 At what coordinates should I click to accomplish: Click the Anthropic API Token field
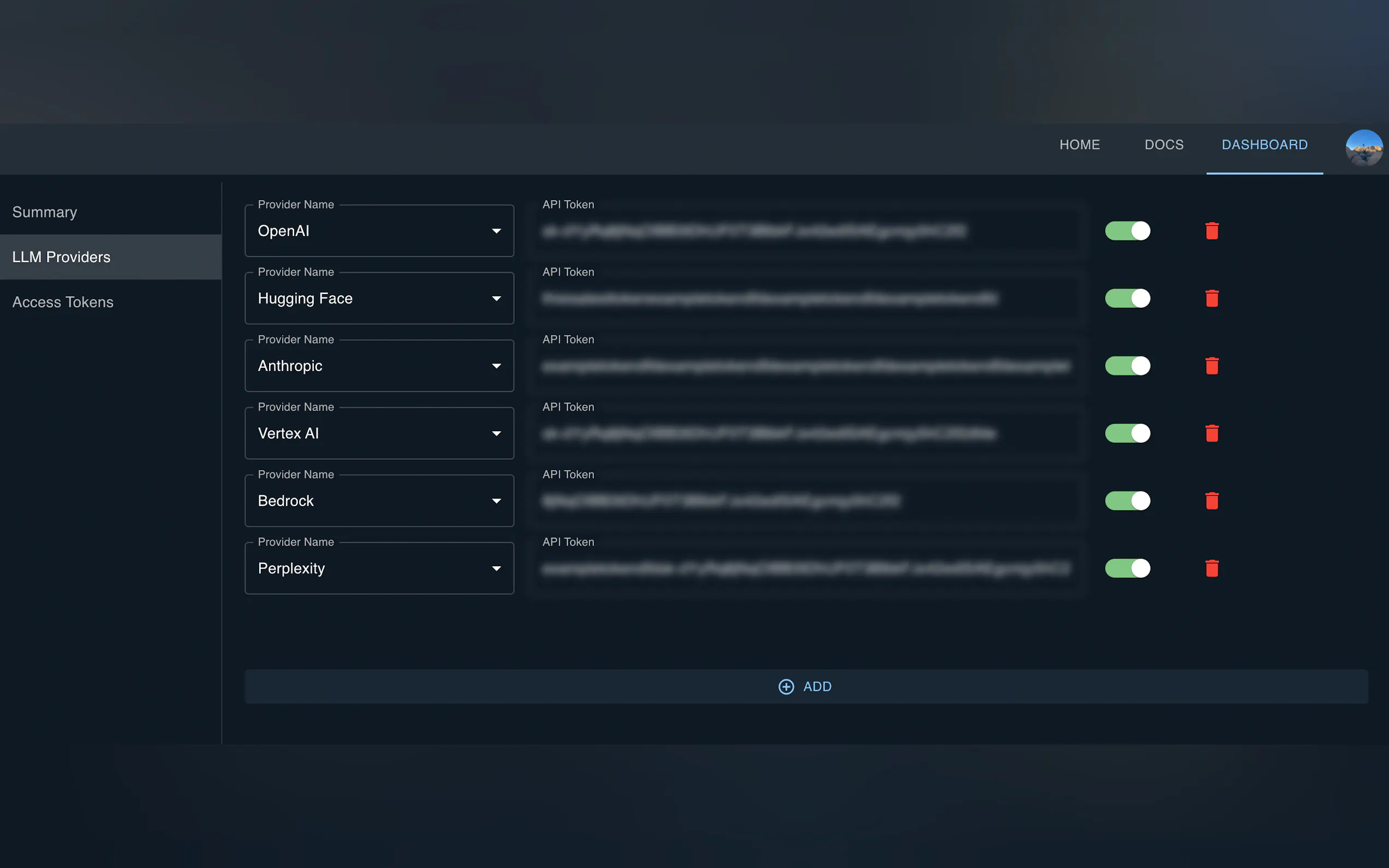point(806,366)
